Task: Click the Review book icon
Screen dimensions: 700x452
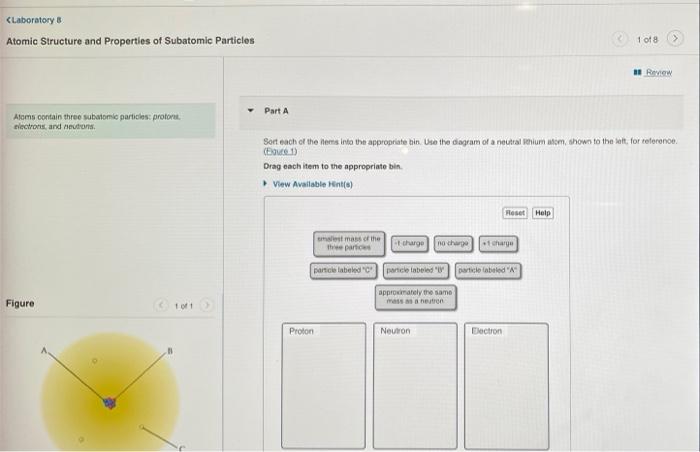Action: pos(638,72)
